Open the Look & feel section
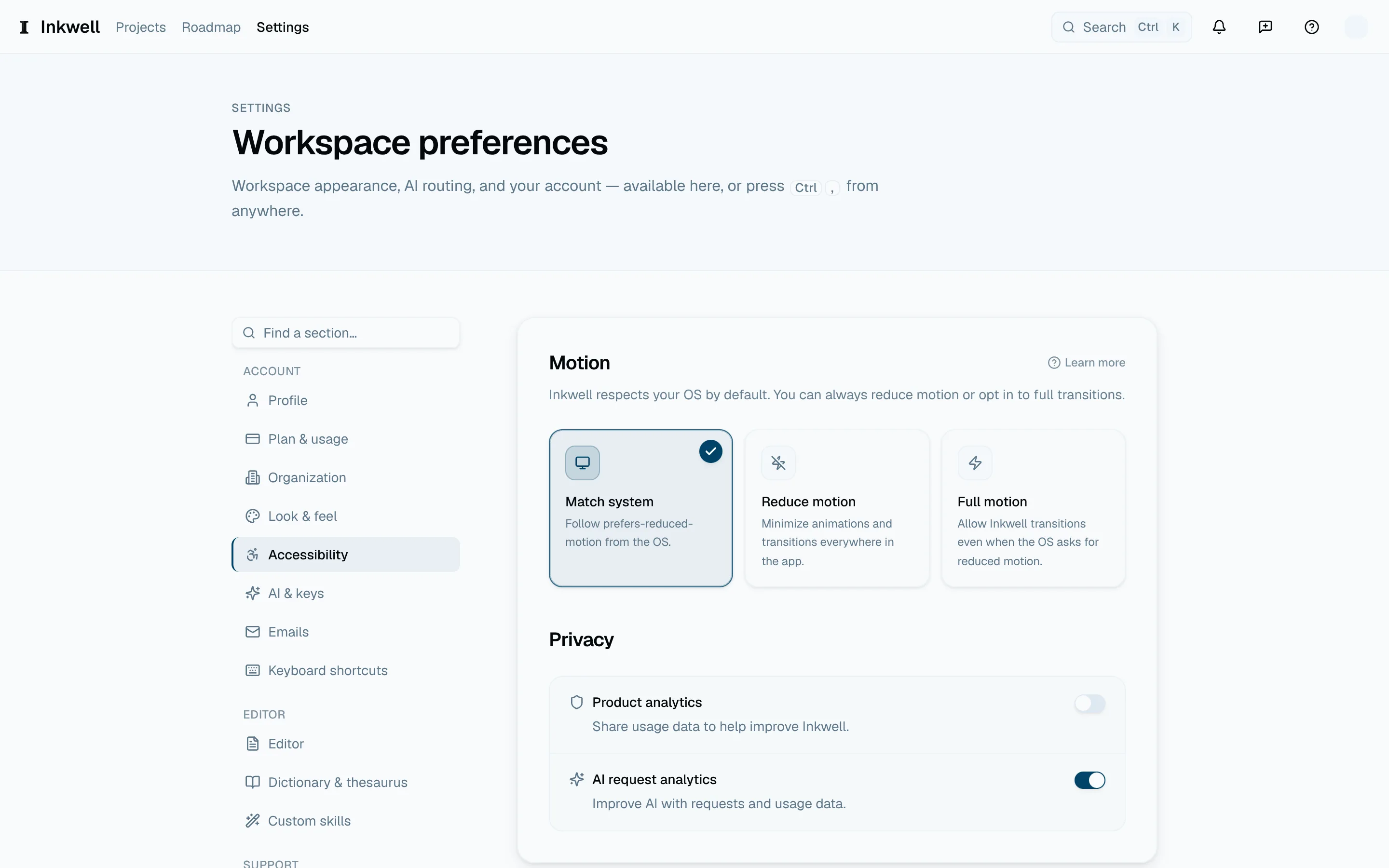Image resolution: width=1389 pixels, height=868 pixels. click(346, 516)
